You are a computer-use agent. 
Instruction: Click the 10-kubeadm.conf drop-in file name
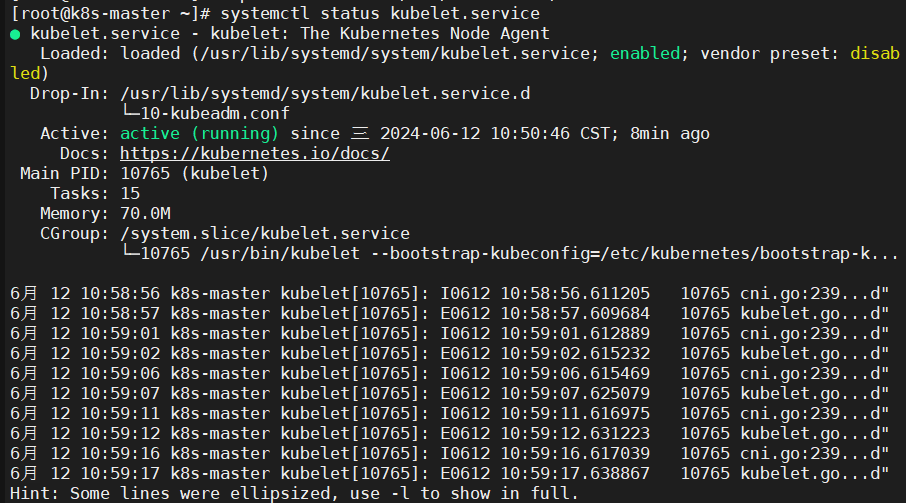215,113
